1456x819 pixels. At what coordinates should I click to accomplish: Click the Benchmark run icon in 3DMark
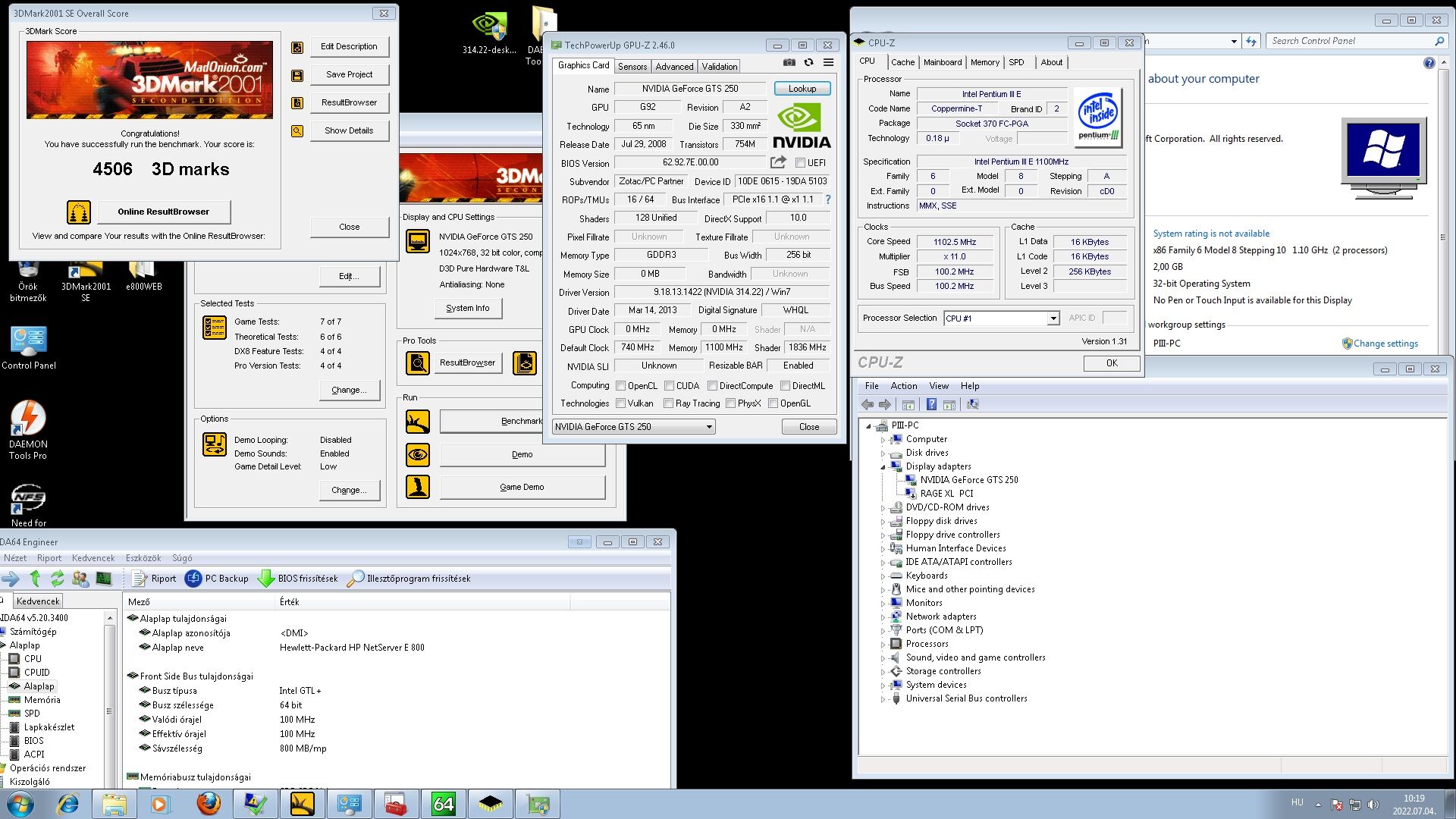pos(417,422)
